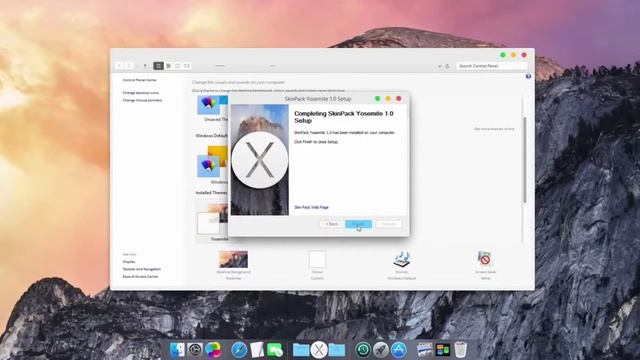Open the clock gauge icon in dock
640x360 pixels.
pyautogui.click(x=195, y=350)
